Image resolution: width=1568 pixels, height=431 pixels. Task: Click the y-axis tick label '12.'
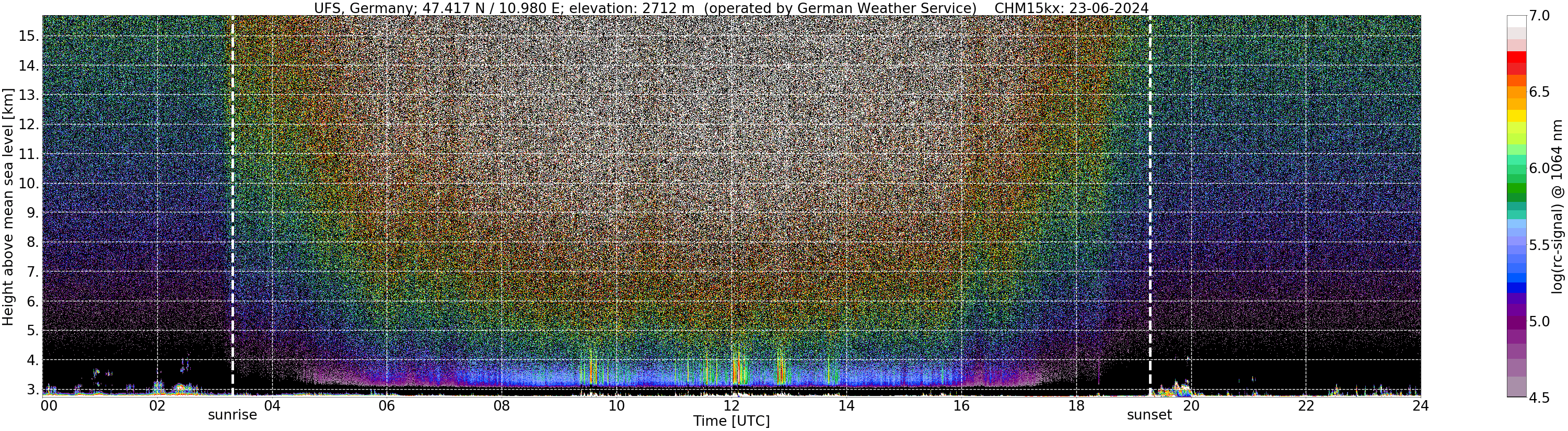point(29,124)
